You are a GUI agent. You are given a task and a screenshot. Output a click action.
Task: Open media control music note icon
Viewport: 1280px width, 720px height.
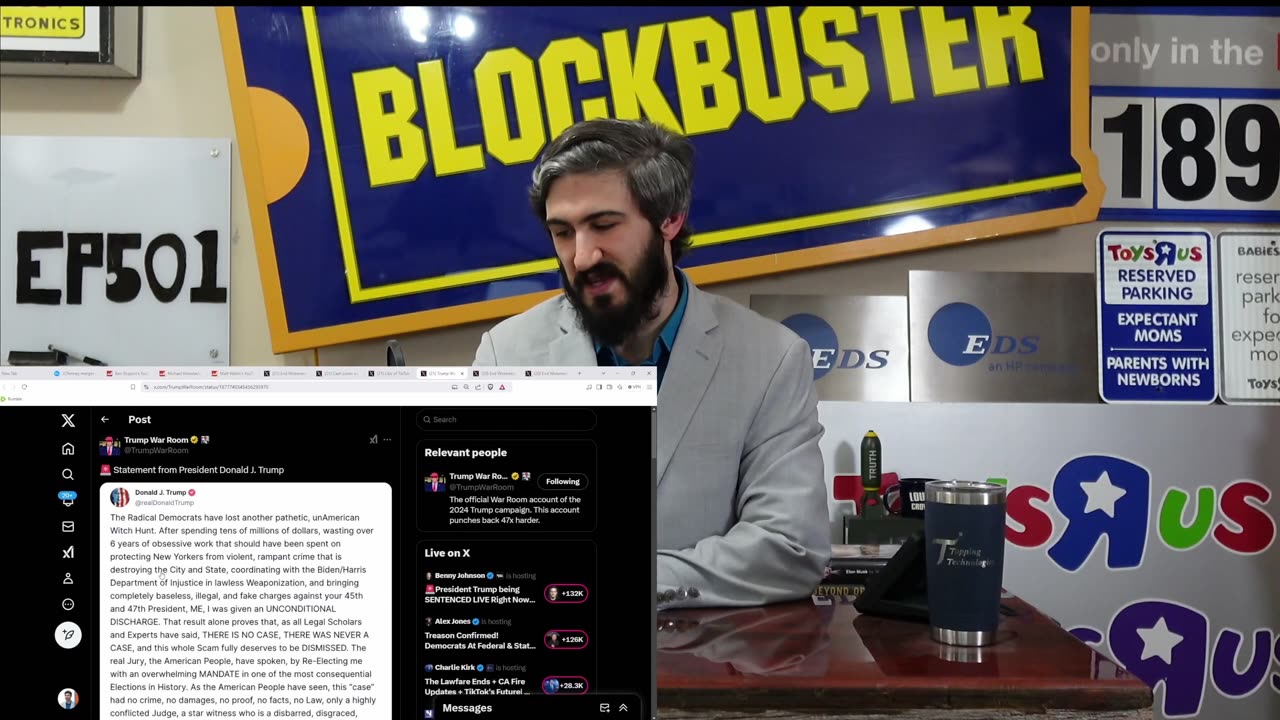(589, 387)
